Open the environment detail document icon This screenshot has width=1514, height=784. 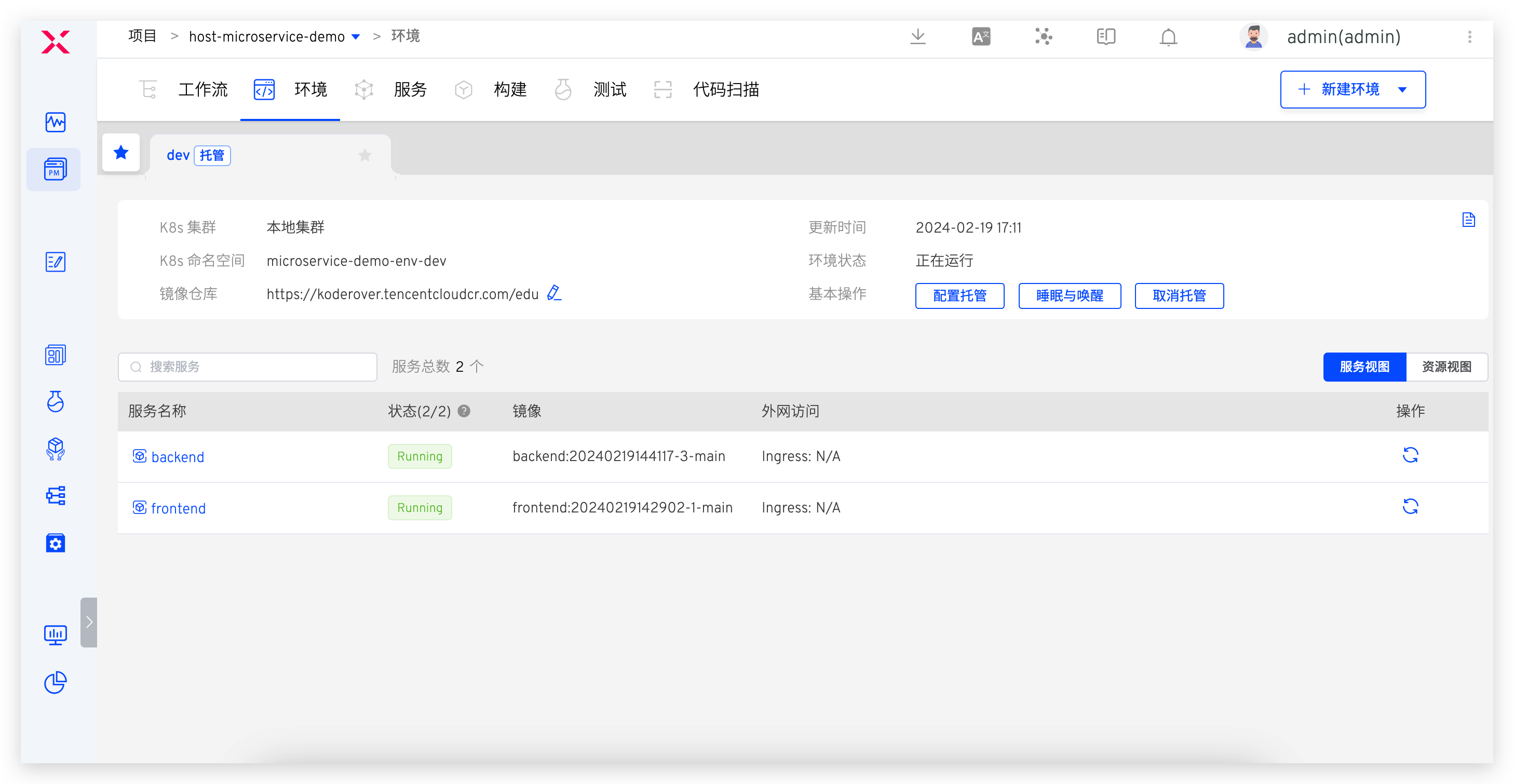tap(1469, 219)
